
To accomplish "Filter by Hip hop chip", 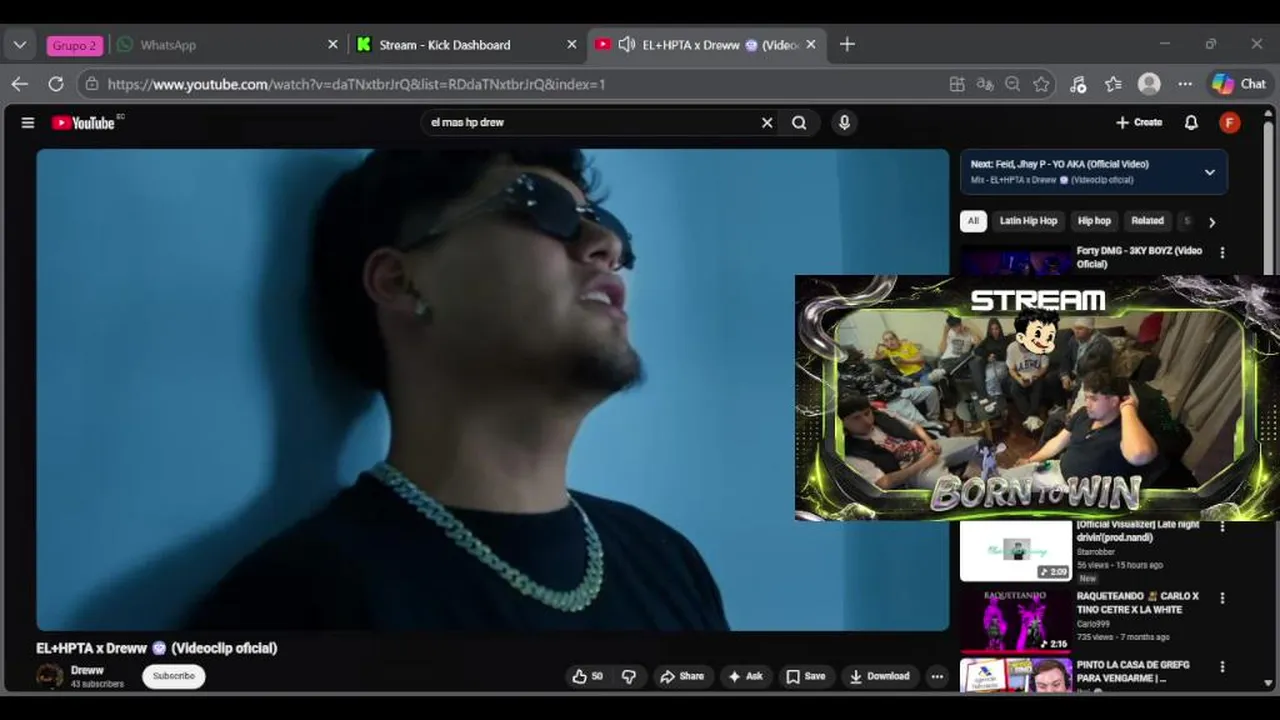I will click(x=1094, y=221).
